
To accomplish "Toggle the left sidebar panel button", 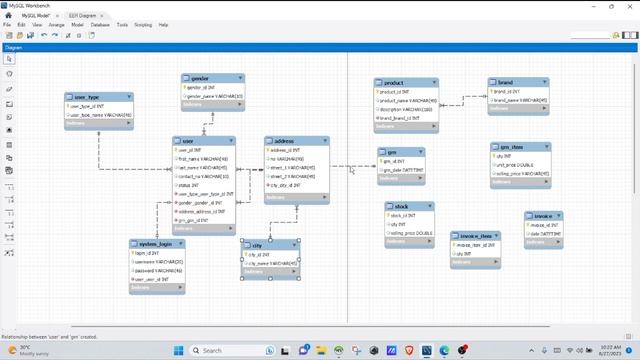I will (x=627, y=36).
